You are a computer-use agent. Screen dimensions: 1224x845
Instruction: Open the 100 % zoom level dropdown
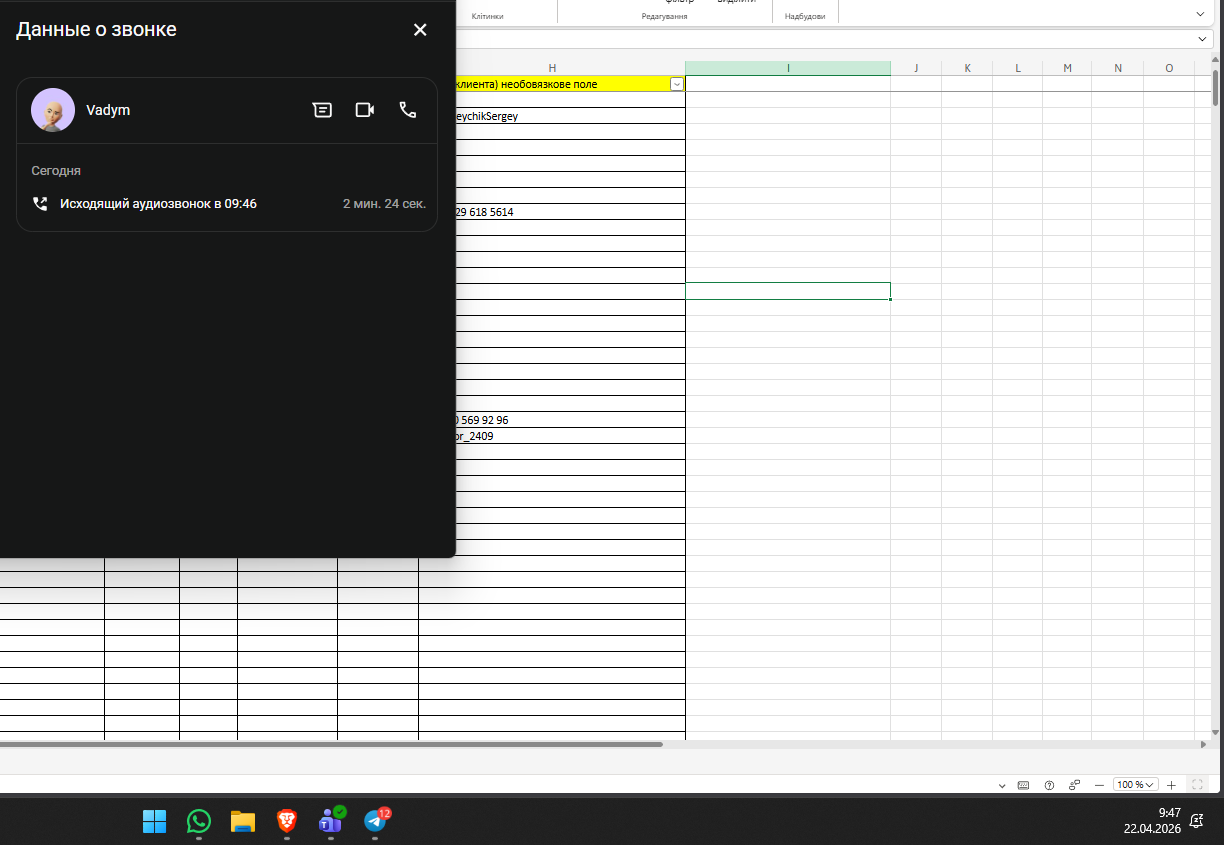pos(1136,785)
